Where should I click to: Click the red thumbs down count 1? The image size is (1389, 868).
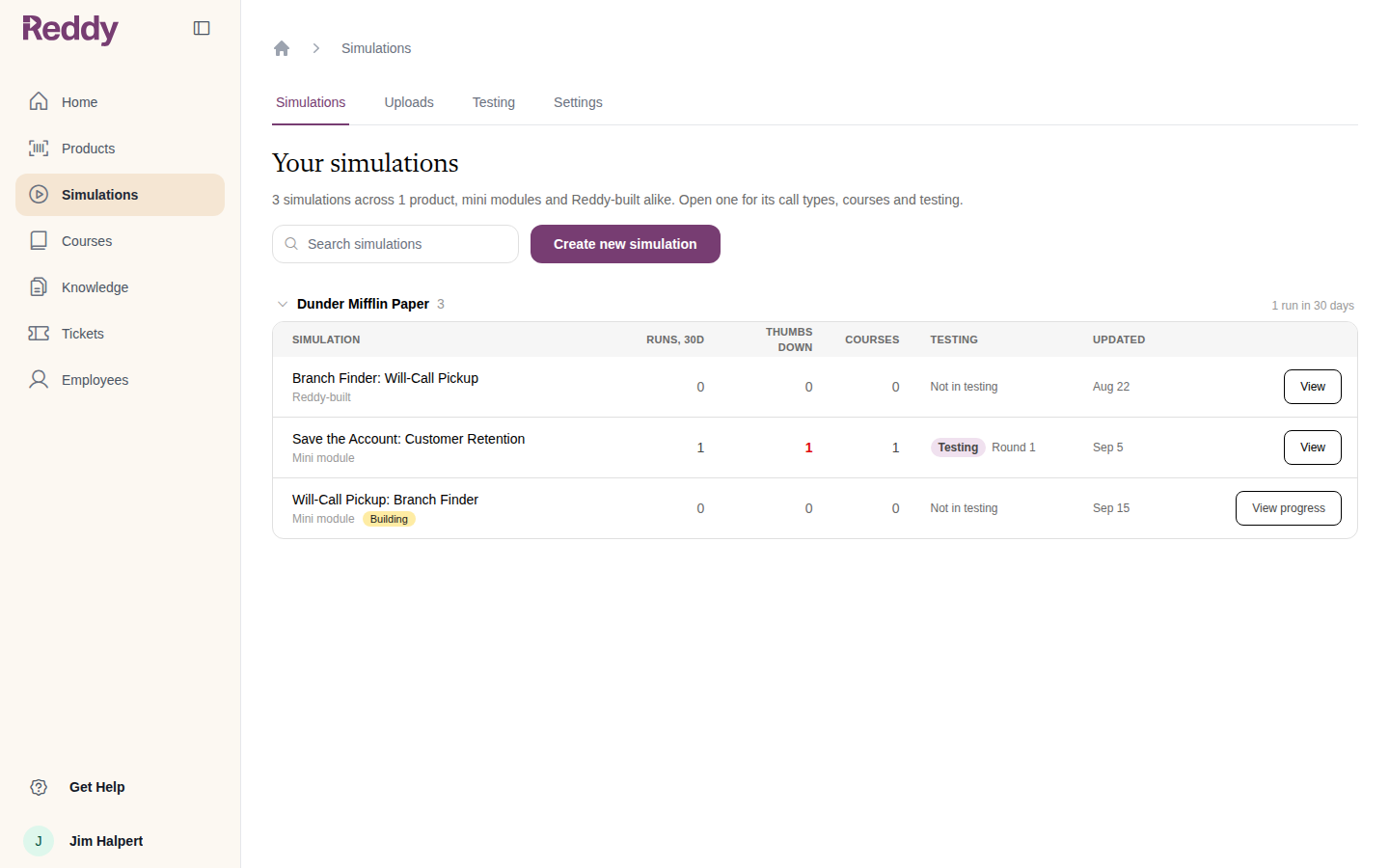coord(808,448)
